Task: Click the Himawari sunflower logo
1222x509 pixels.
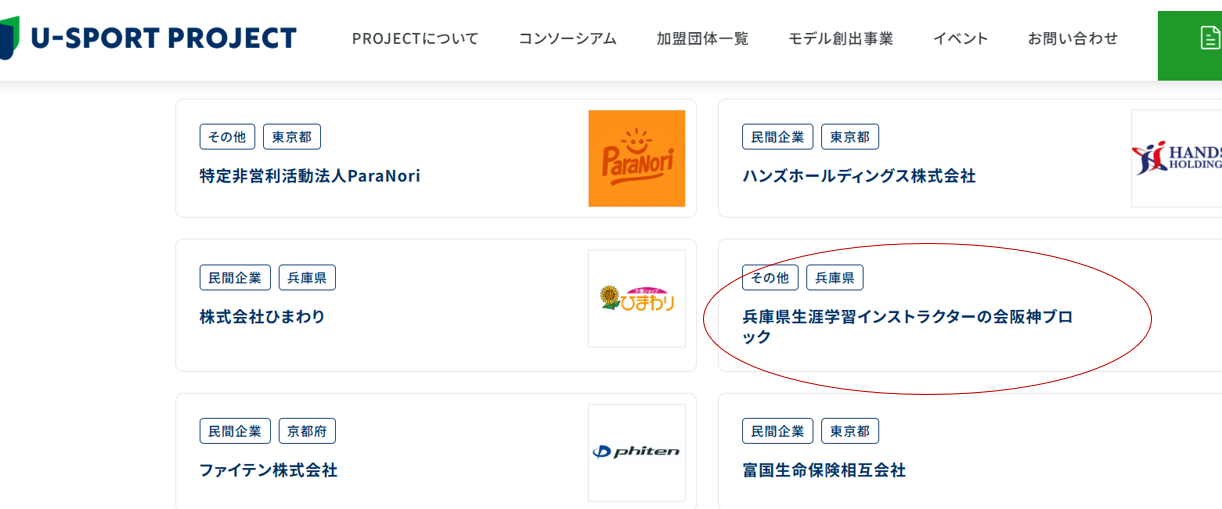Action: [636, 298]
